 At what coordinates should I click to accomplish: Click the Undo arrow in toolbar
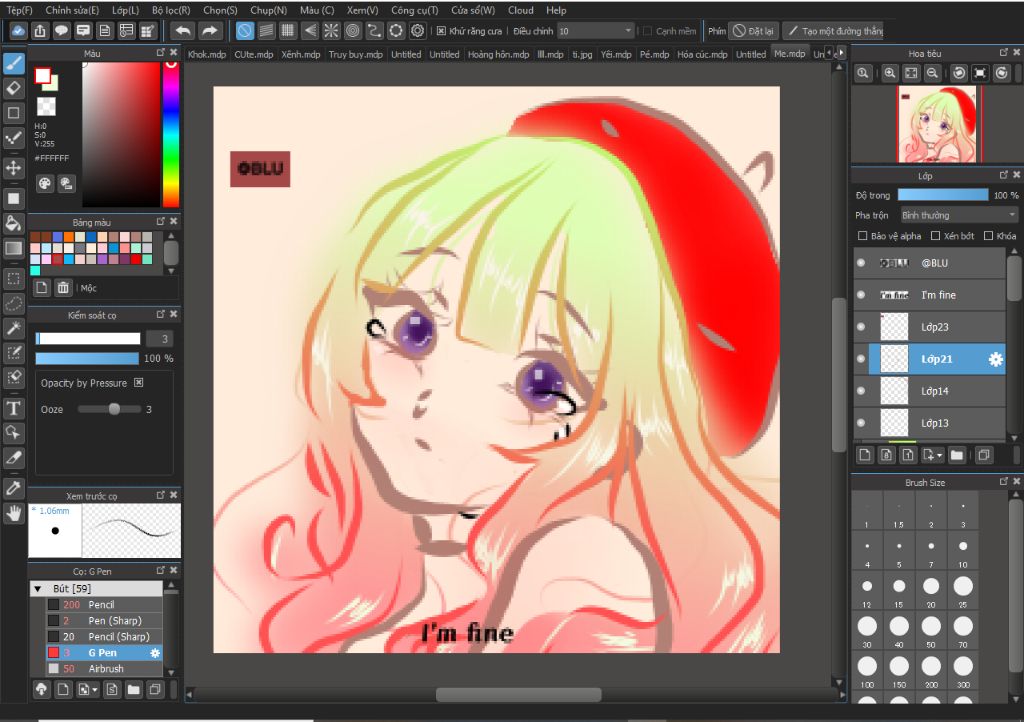click(x=182, y=31)
